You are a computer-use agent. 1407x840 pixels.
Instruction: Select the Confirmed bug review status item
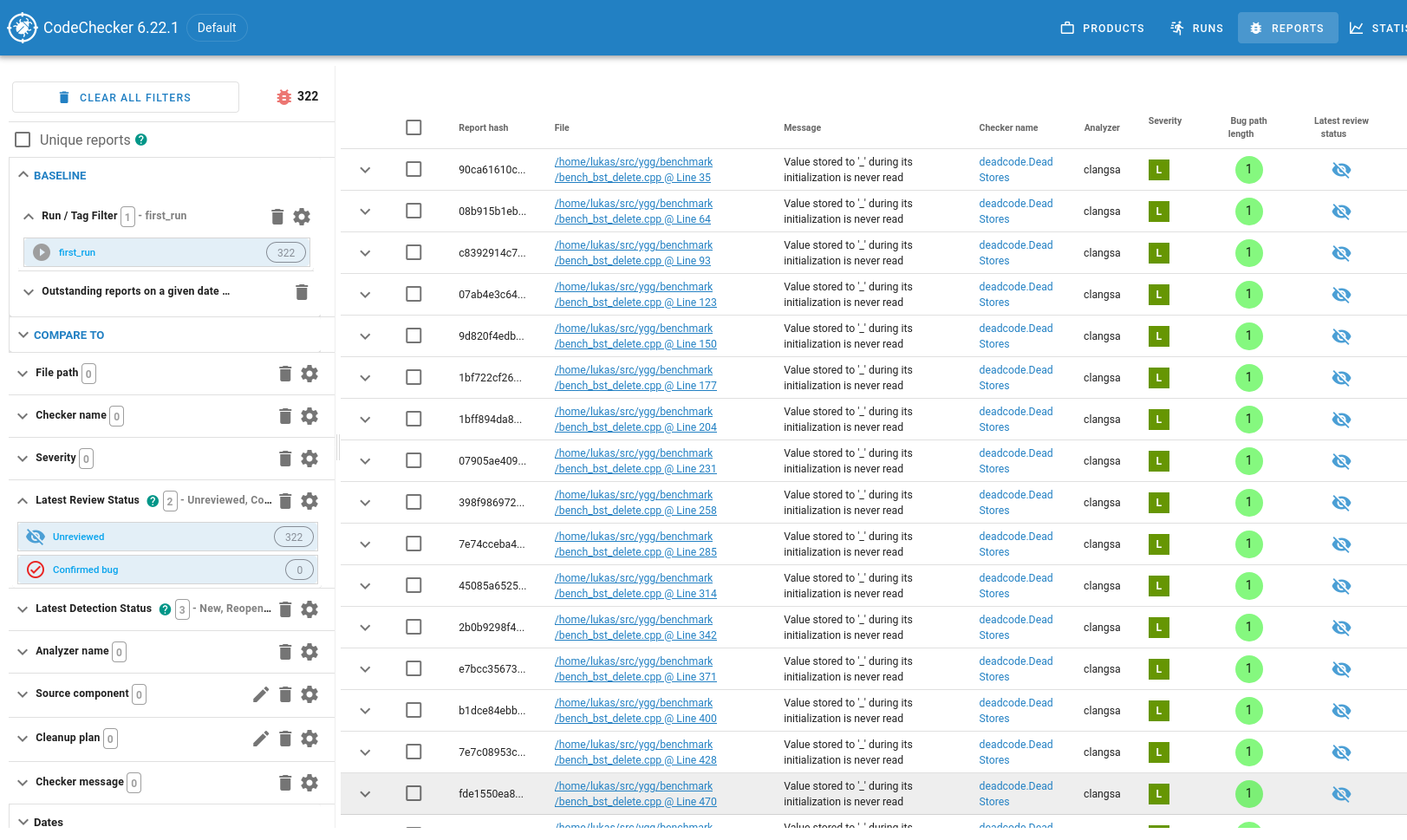click(x=167, y=570)
